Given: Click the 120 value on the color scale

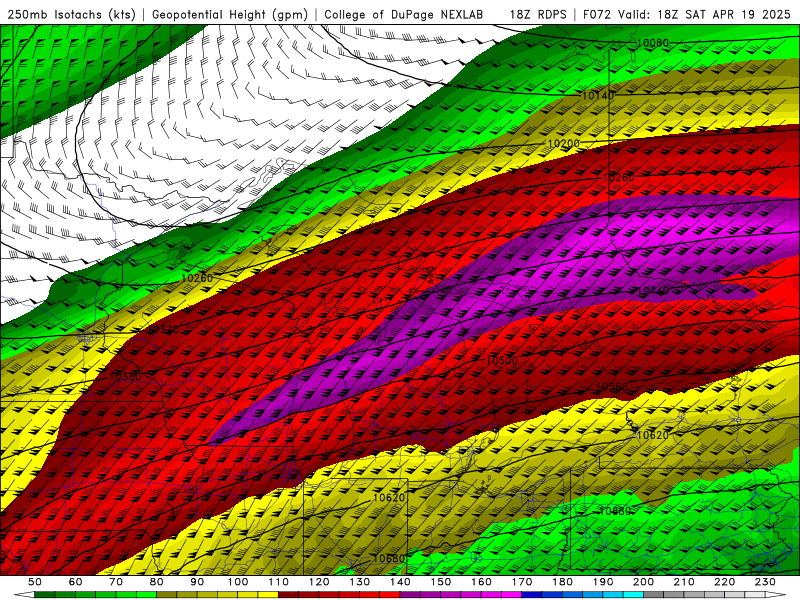Looking at the screenshot, I should [319, 582].
